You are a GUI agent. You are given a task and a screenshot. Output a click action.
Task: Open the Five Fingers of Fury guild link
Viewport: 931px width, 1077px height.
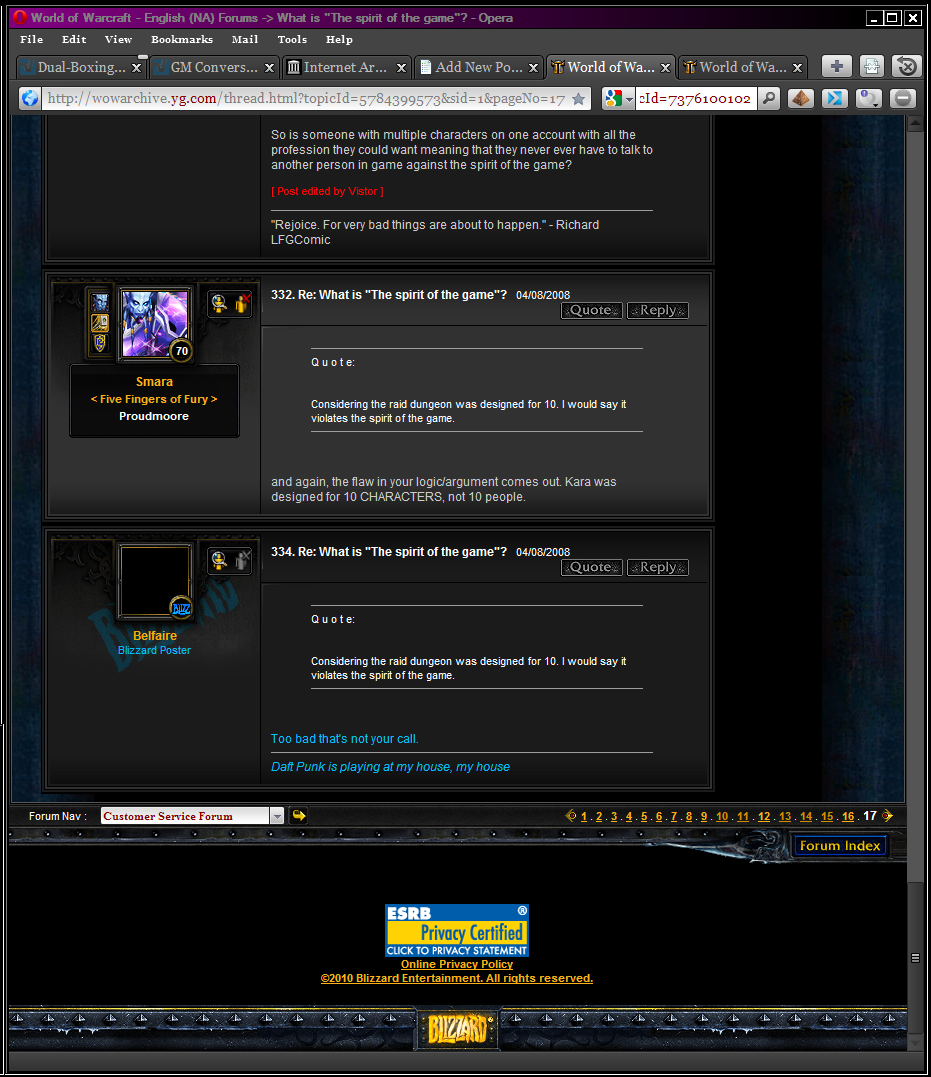pyautogui.click(x=154, y=399)
